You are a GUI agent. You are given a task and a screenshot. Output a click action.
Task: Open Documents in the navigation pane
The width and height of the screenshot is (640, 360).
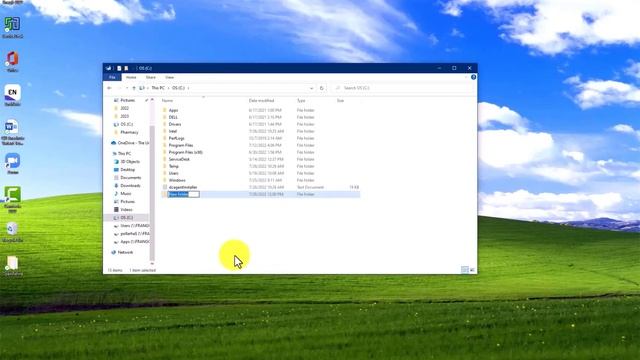coord(131,178)
